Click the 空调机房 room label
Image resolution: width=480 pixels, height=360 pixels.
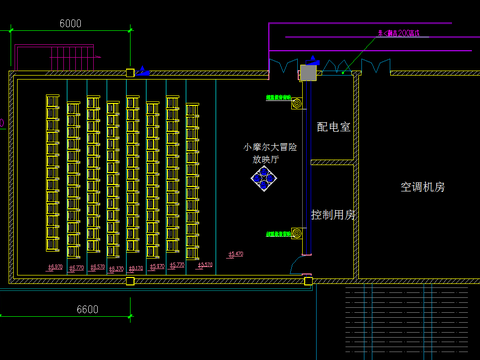[423, 187]
